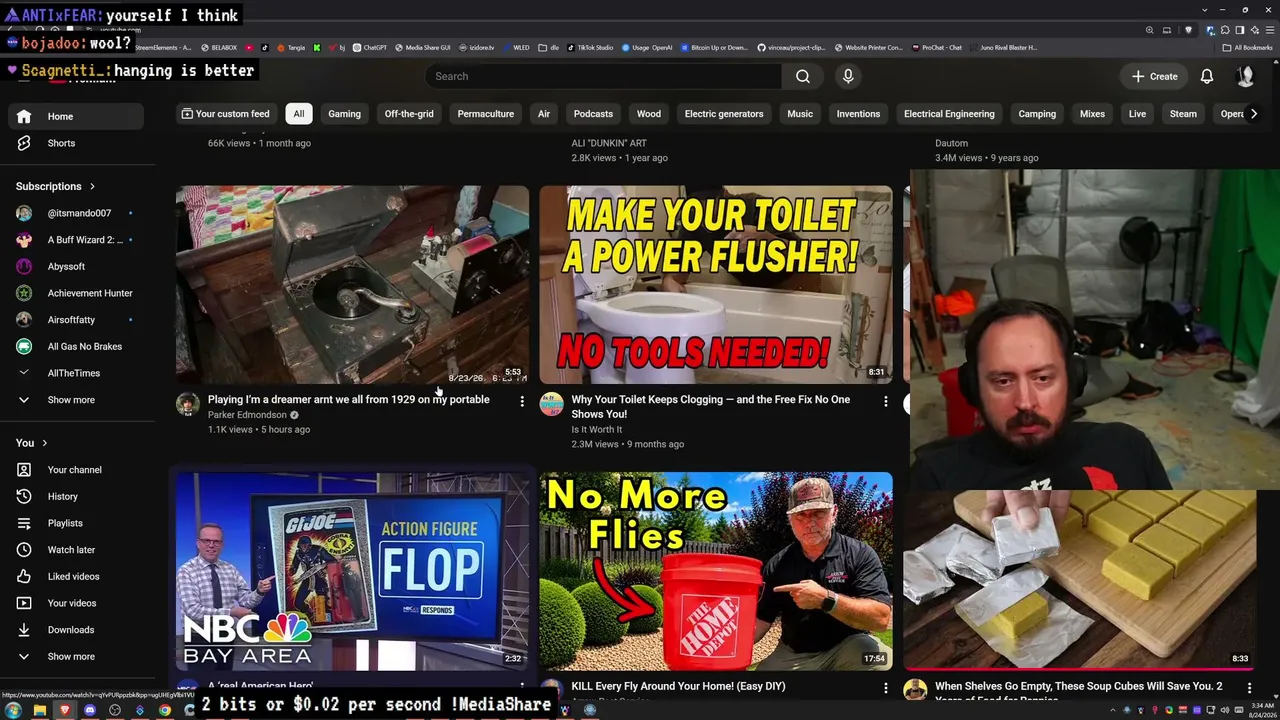Viewport: 1280px width, 720px height.
Task: Open Parker Edmondson channel avatar
Action: [x=188, y=404]
